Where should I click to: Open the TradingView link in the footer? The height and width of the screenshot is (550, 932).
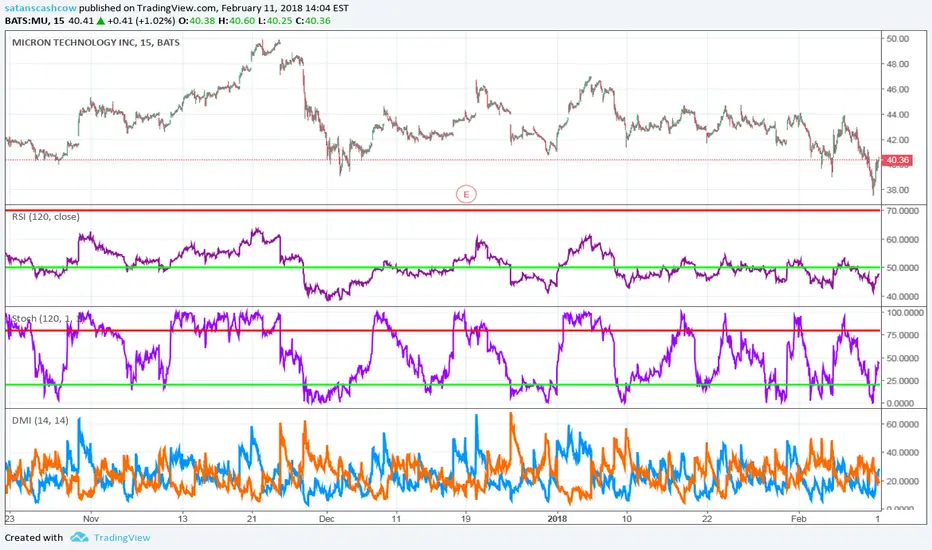[122, 538]
